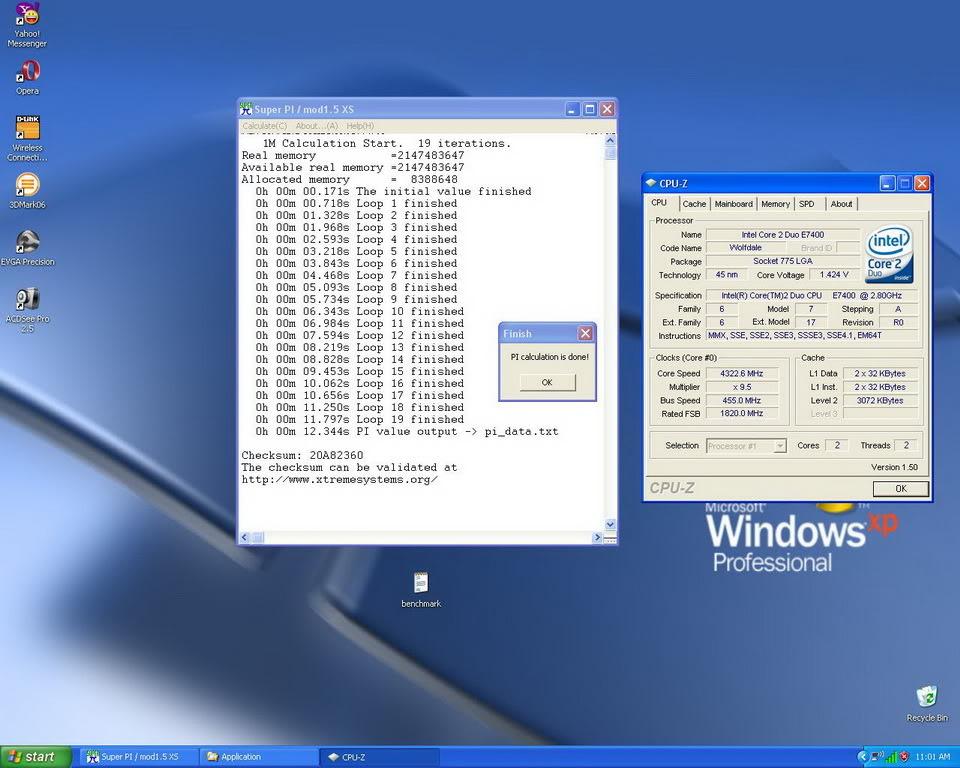Image resolution: width=960 pixels, height=768 pixels.
Task: Switch to Super PI taskbar button
Action: pyautogui.click(x=137, y=757)
